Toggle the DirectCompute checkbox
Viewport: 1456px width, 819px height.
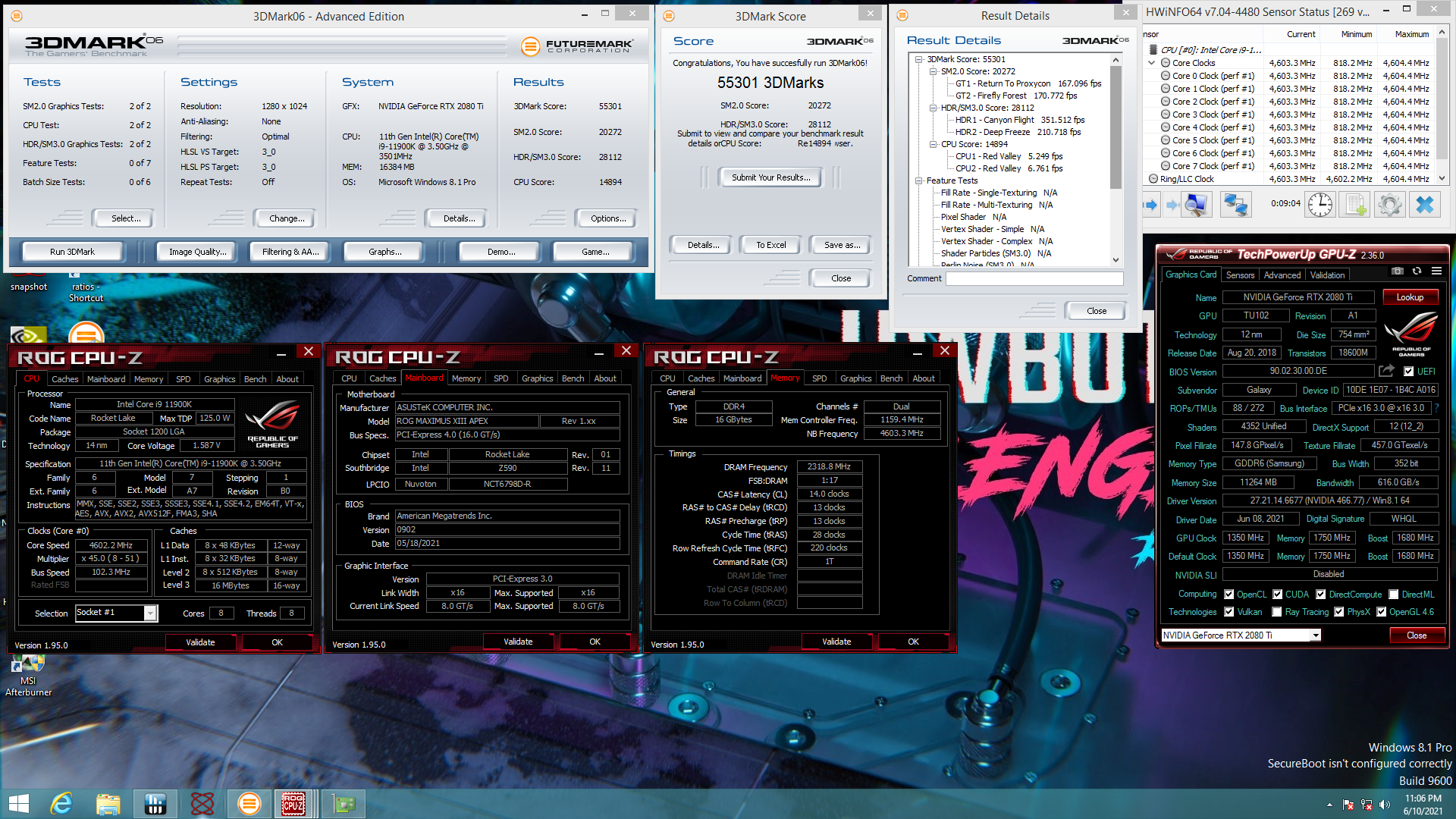(x=1320, y=595)
